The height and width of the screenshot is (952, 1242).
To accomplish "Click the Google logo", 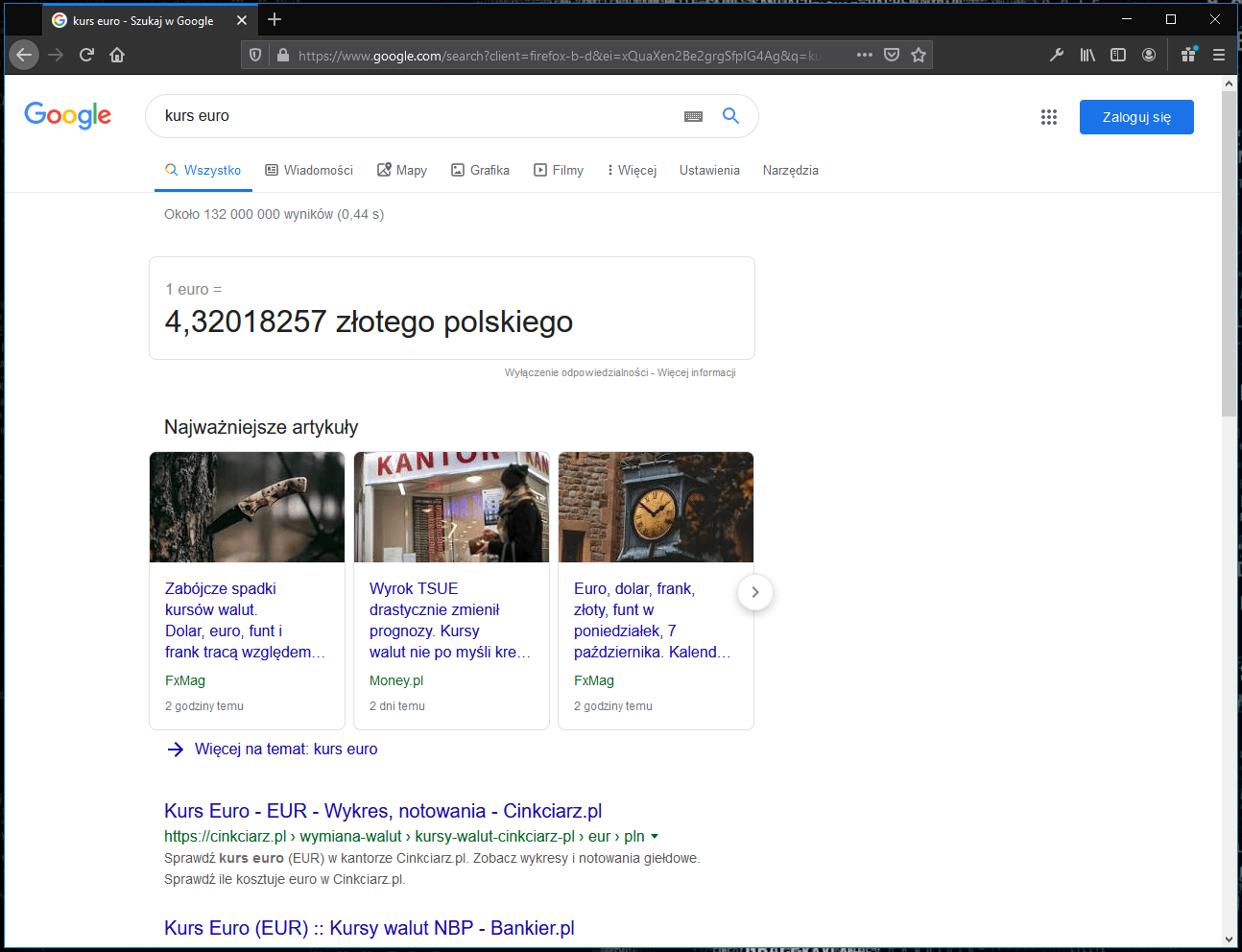I will (x=67, y=115).
